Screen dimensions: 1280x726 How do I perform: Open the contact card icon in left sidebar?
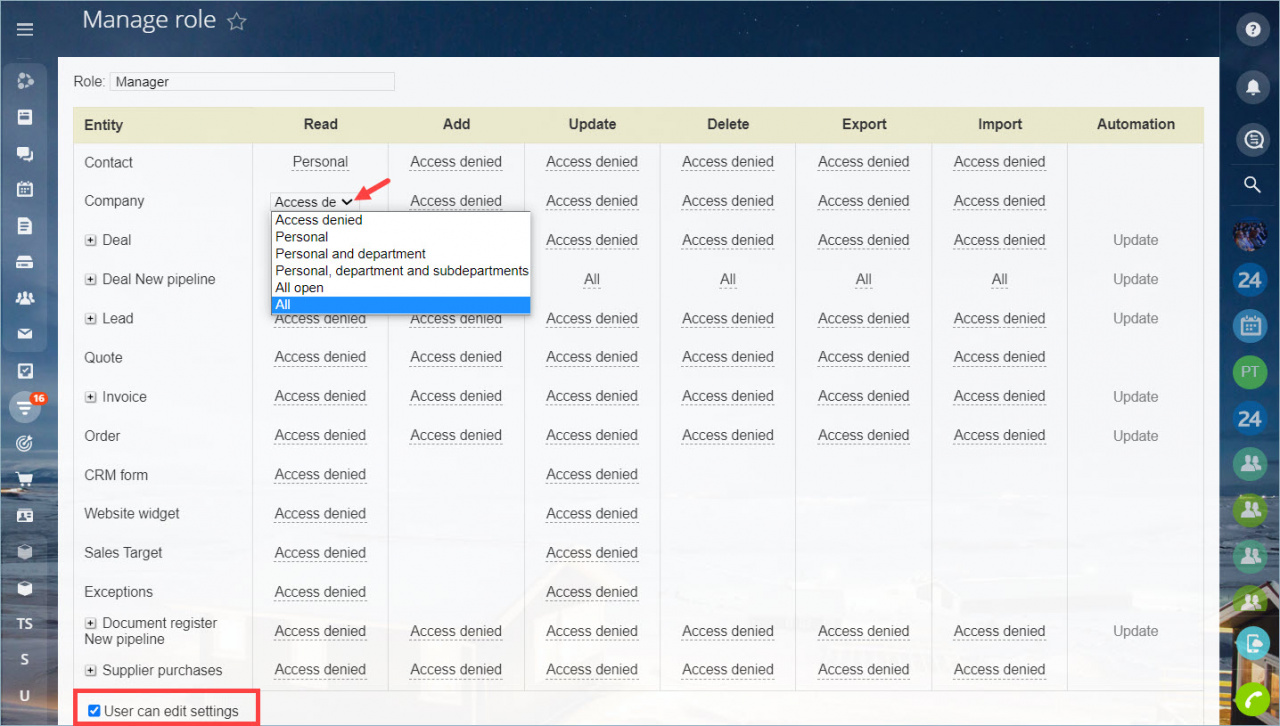(x=25, y=516)
